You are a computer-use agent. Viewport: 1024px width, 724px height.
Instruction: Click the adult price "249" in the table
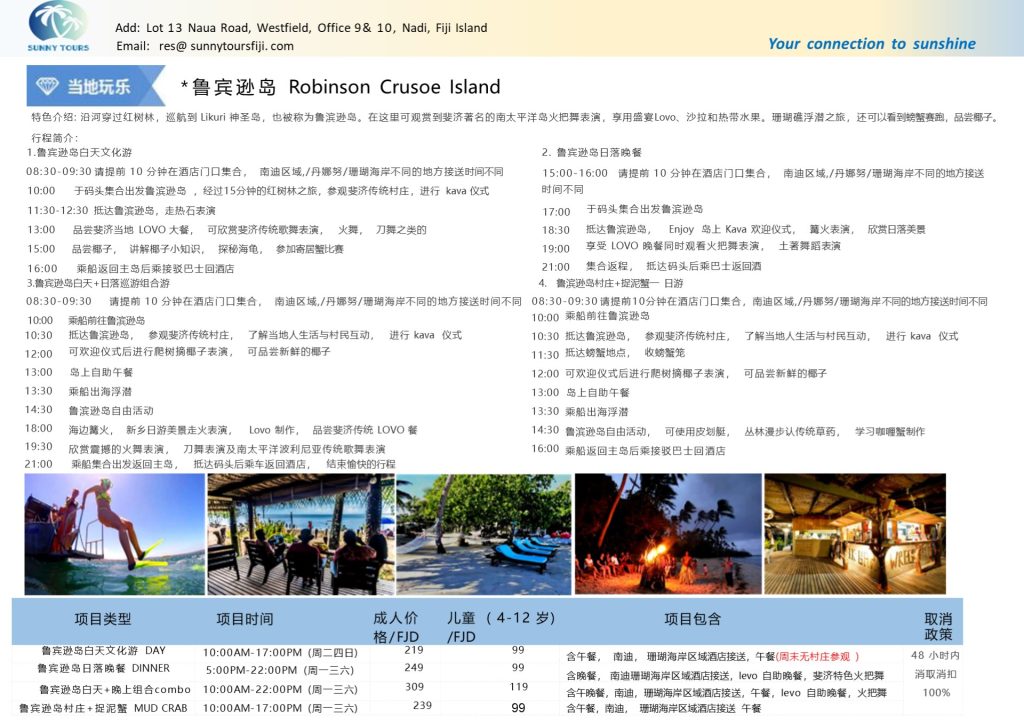coord(414,668)
